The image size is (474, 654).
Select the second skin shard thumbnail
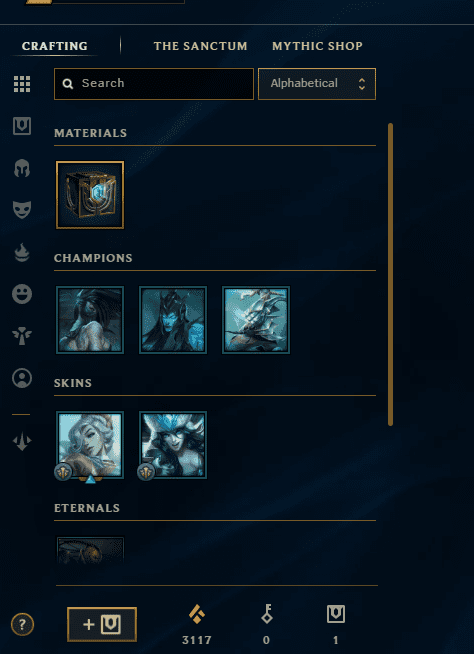click(173, 445)
